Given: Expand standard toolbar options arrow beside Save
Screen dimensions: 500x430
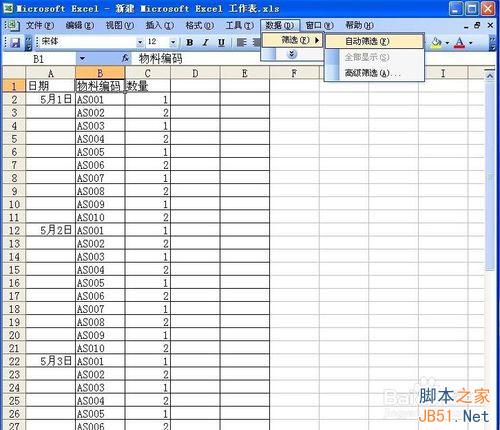Looking at the screenshot, I should [x=29, y=43].
